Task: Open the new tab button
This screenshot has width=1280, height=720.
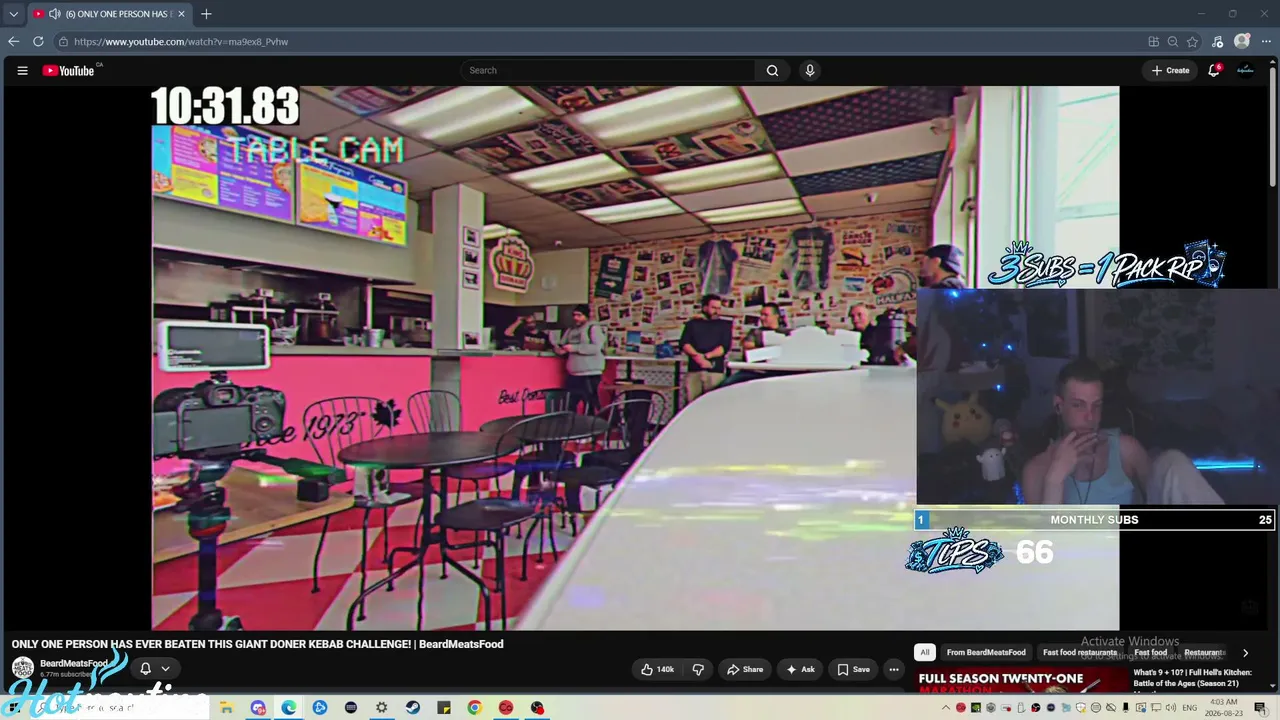Action: coord(206,14)
